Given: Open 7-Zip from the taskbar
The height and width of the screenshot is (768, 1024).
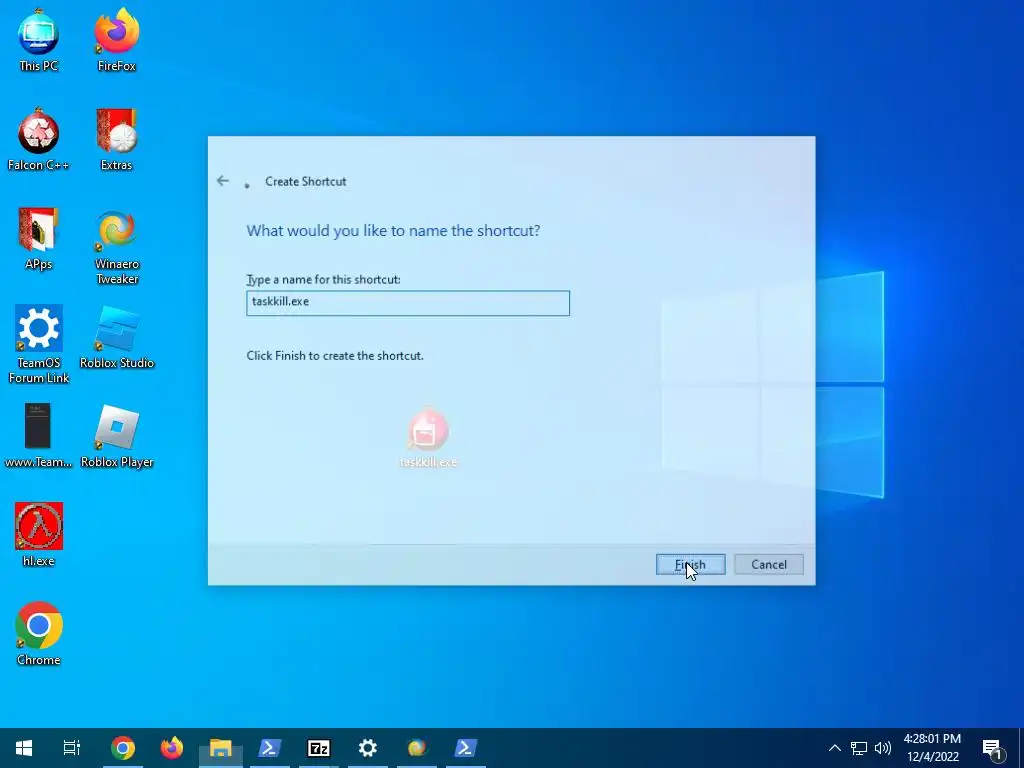Looking at the screenshot, I should click(319, 748).
